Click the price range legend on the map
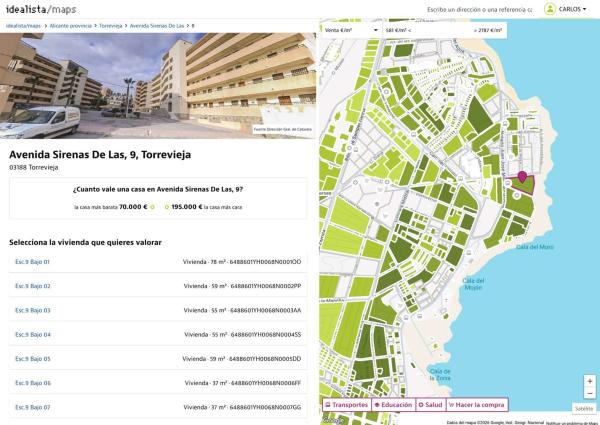Screen dimensions: 600x425 click(444, 30)
